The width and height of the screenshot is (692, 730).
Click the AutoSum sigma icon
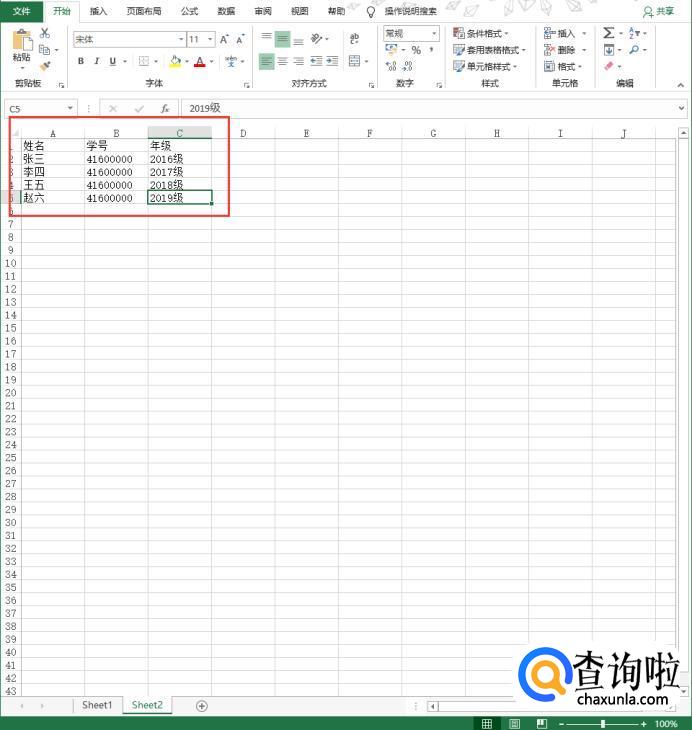pyautogui.click(x=608, y=33)
